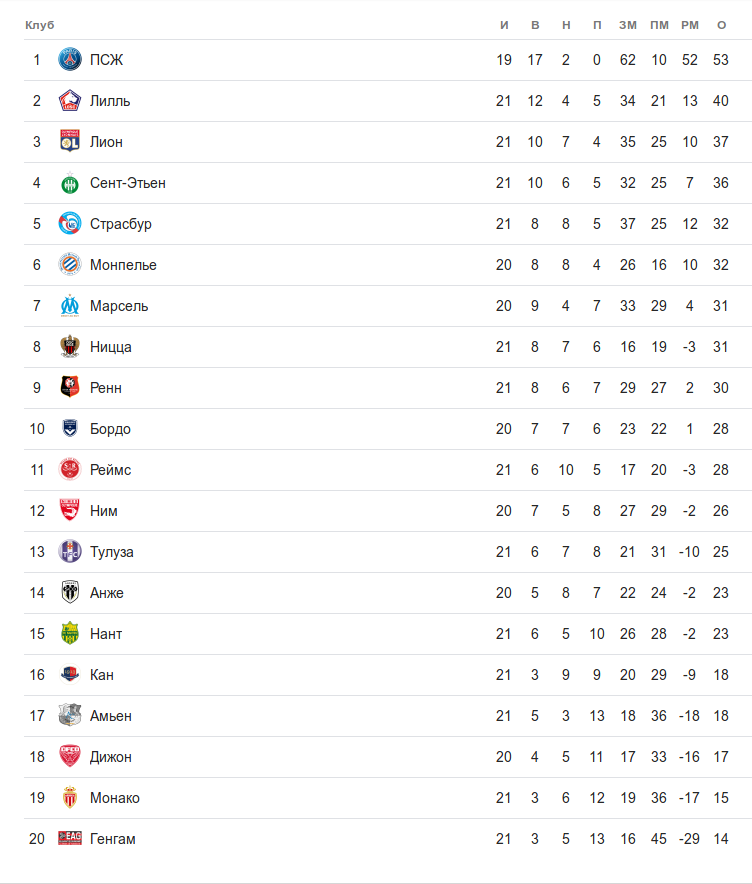
Task: Click the Monaco club crest
Action: [x=69, y=798]
